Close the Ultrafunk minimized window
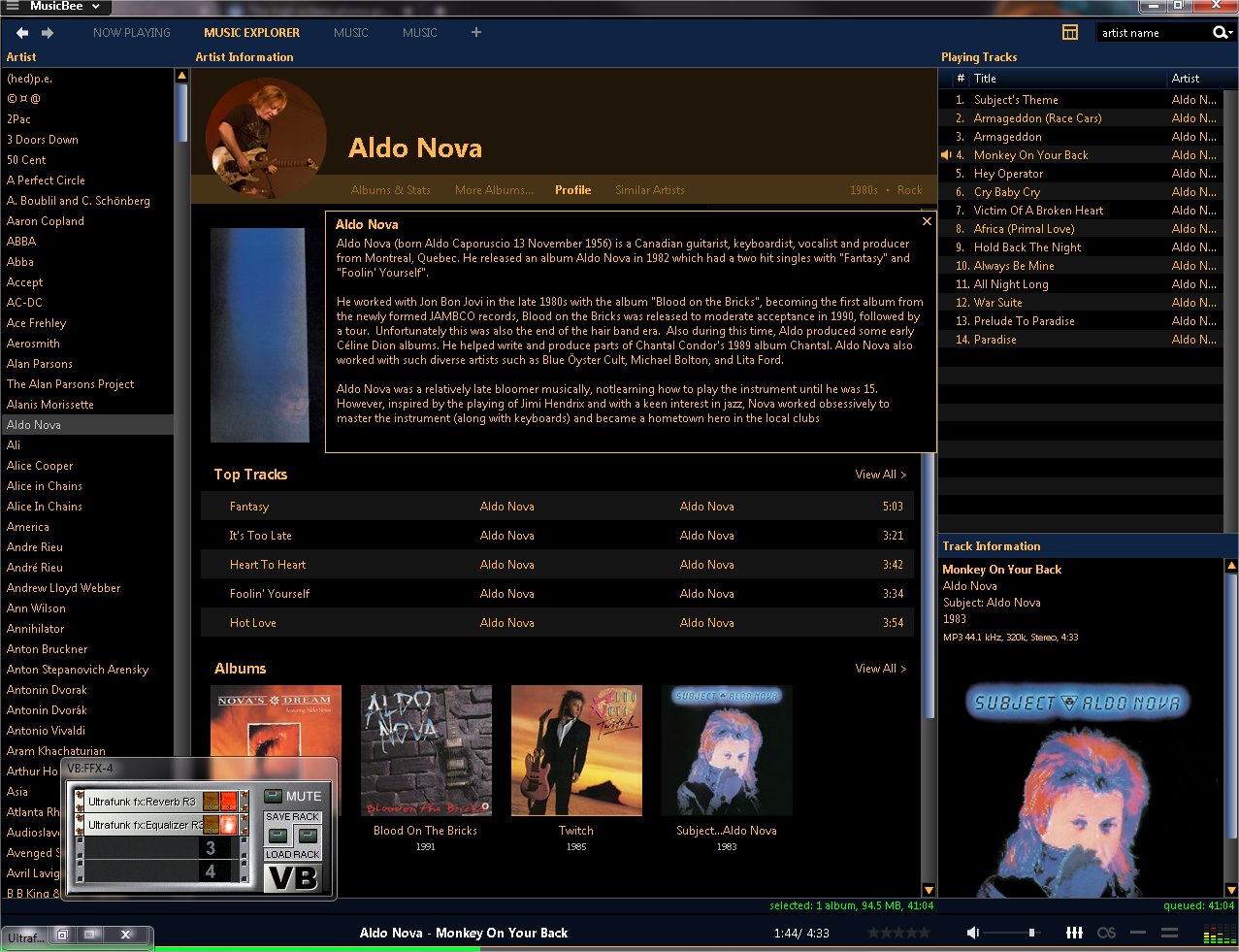 [125, 936]
